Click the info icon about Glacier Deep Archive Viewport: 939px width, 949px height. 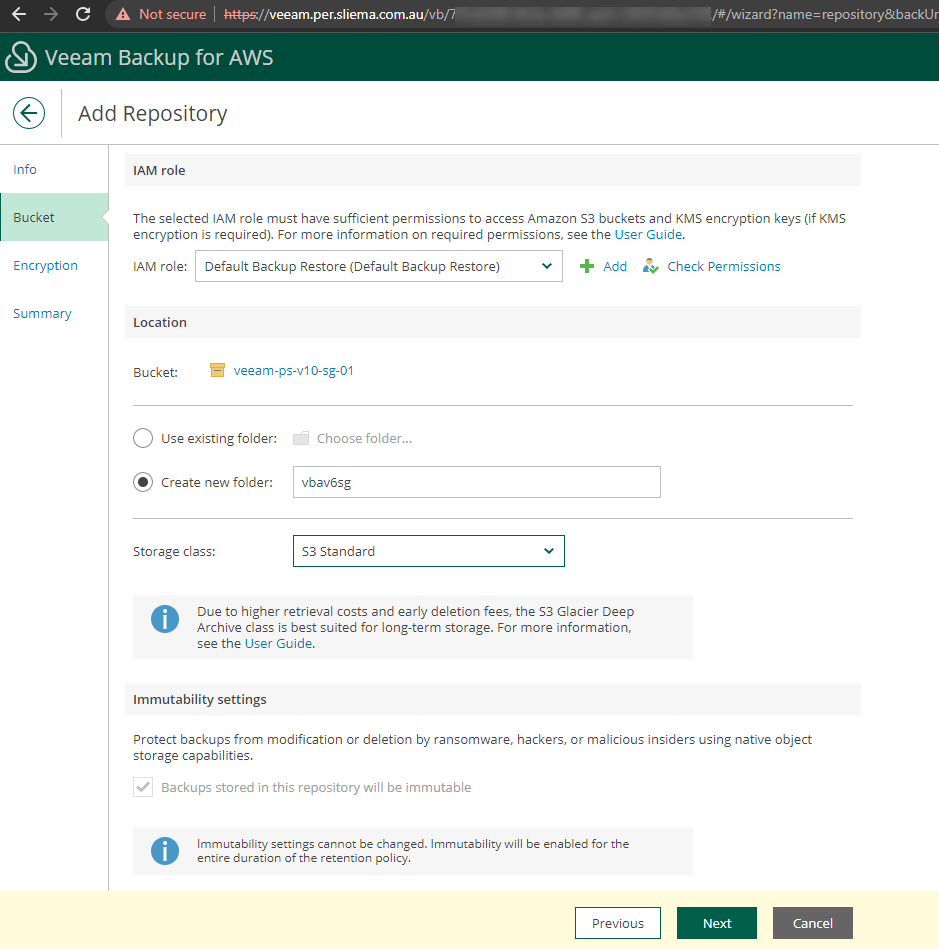[165, 619]
